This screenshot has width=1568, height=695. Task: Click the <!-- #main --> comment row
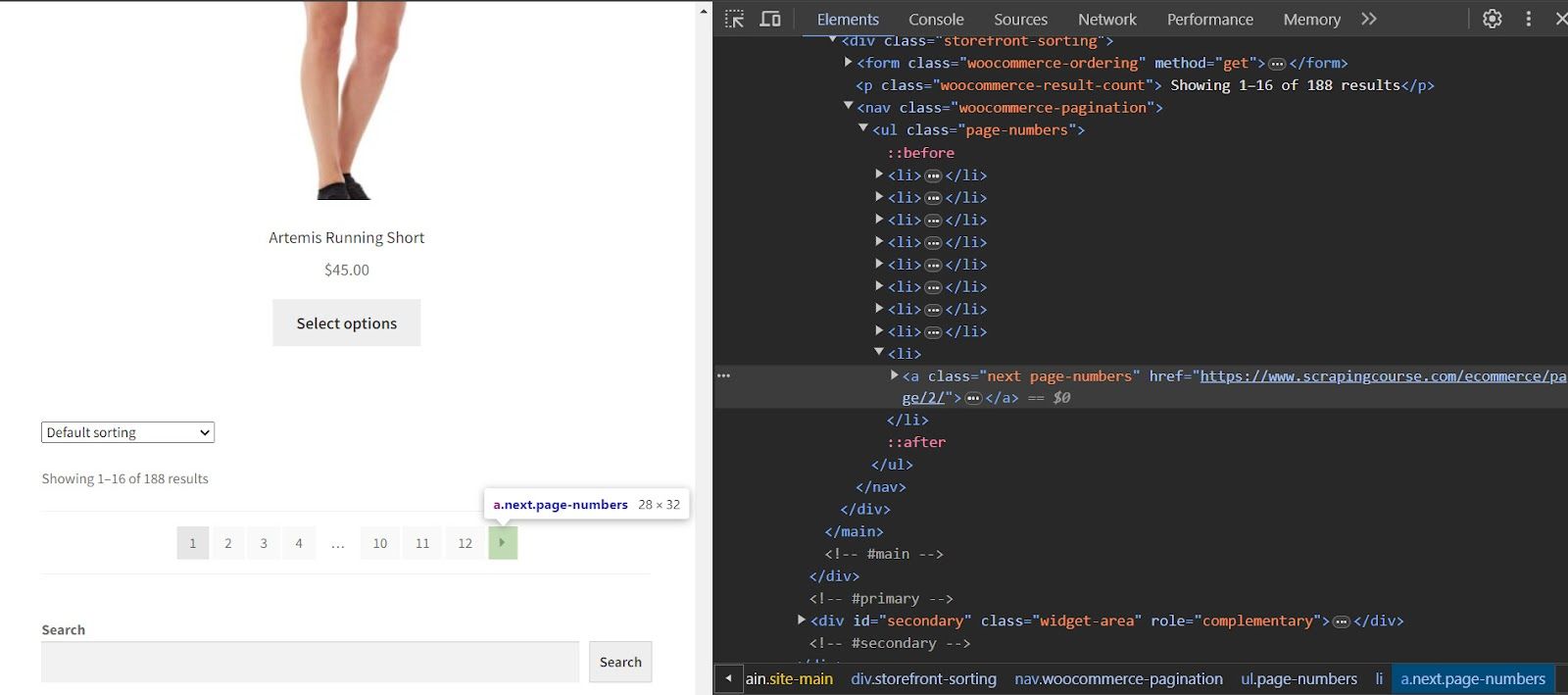coord(884,554)
